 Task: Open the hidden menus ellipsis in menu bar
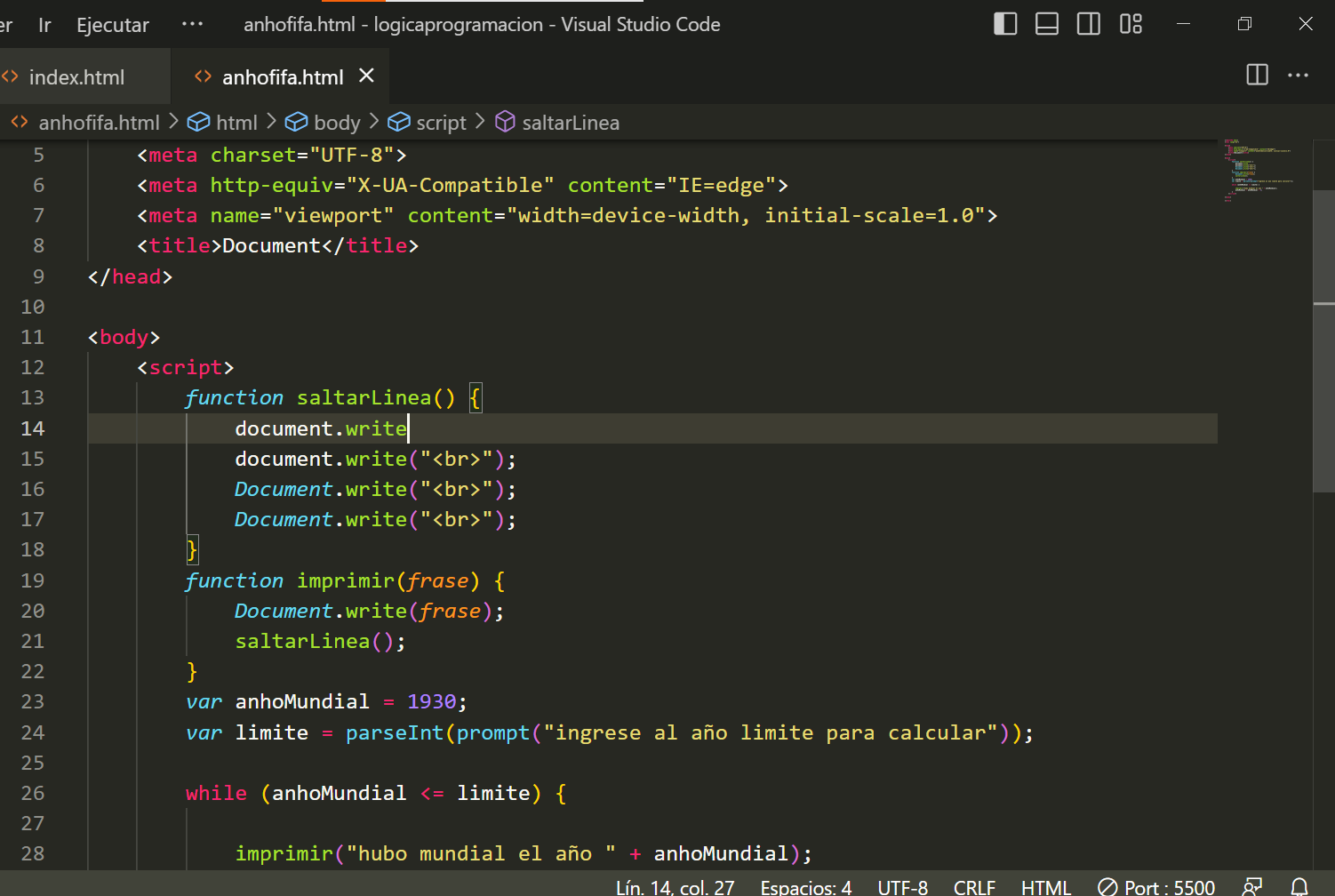(x=192, y=24)
